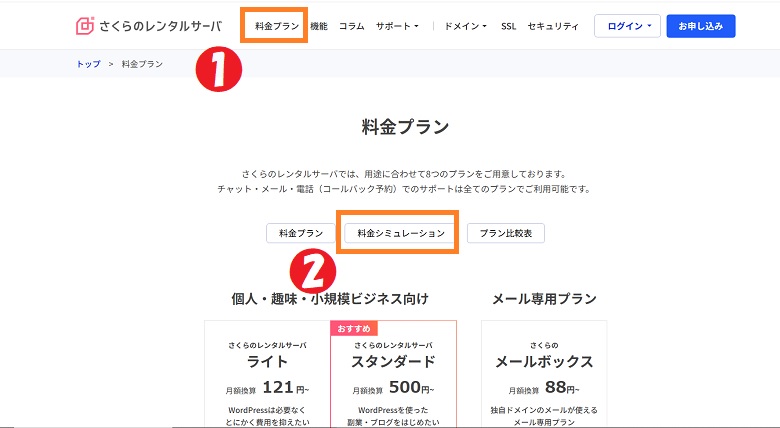Open the セキュリティ navigation item
The height and width of the screenshot is (428, 780).
point(553,26)
